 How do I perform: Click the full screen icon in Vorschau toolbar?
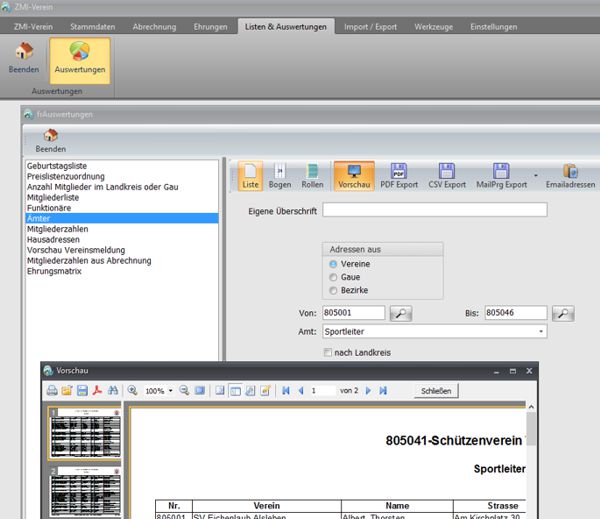click(x=199, y=391)
